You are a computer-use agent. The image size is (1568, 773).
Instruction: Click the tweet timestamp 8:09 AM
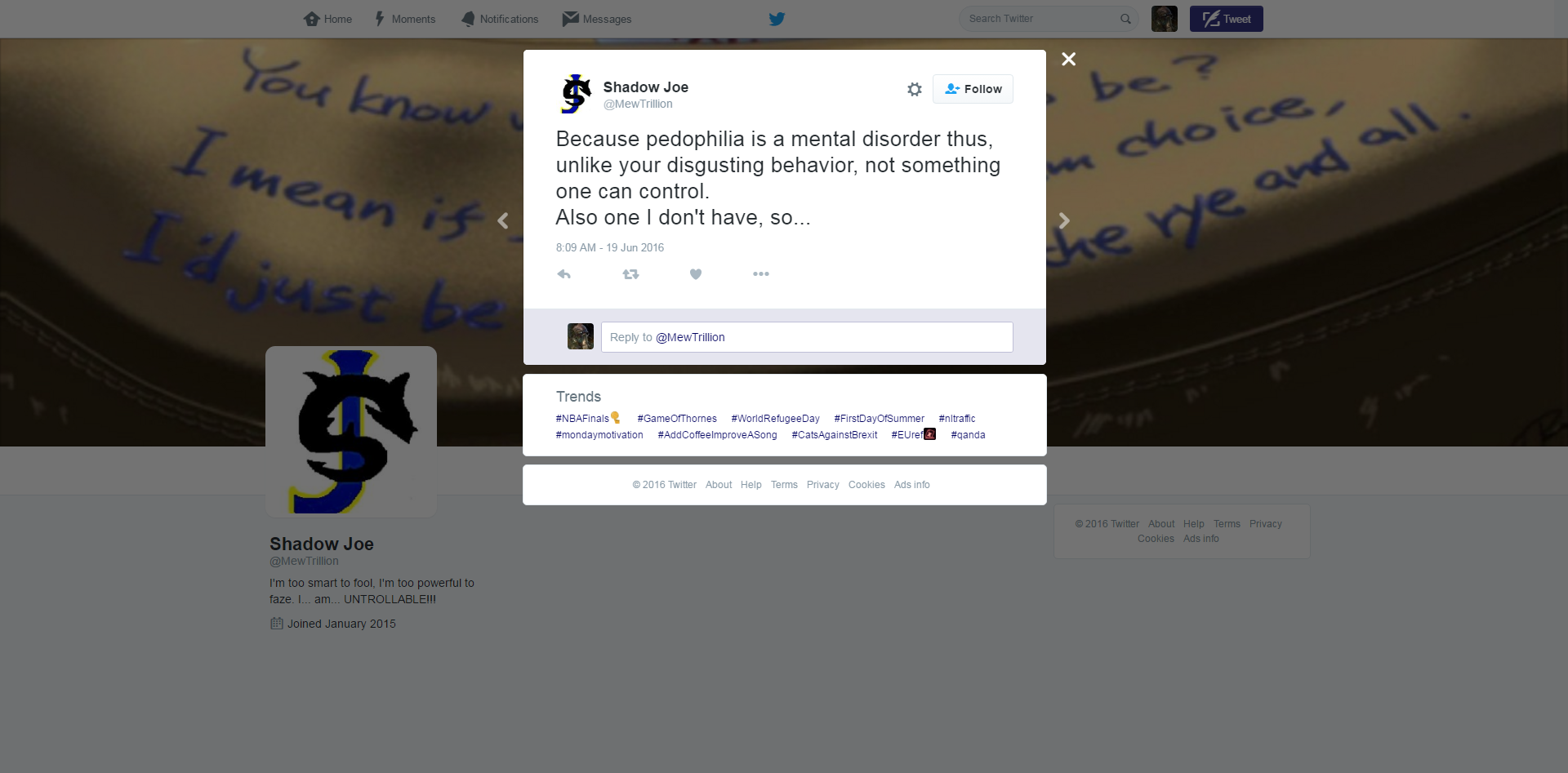(610, 247)
